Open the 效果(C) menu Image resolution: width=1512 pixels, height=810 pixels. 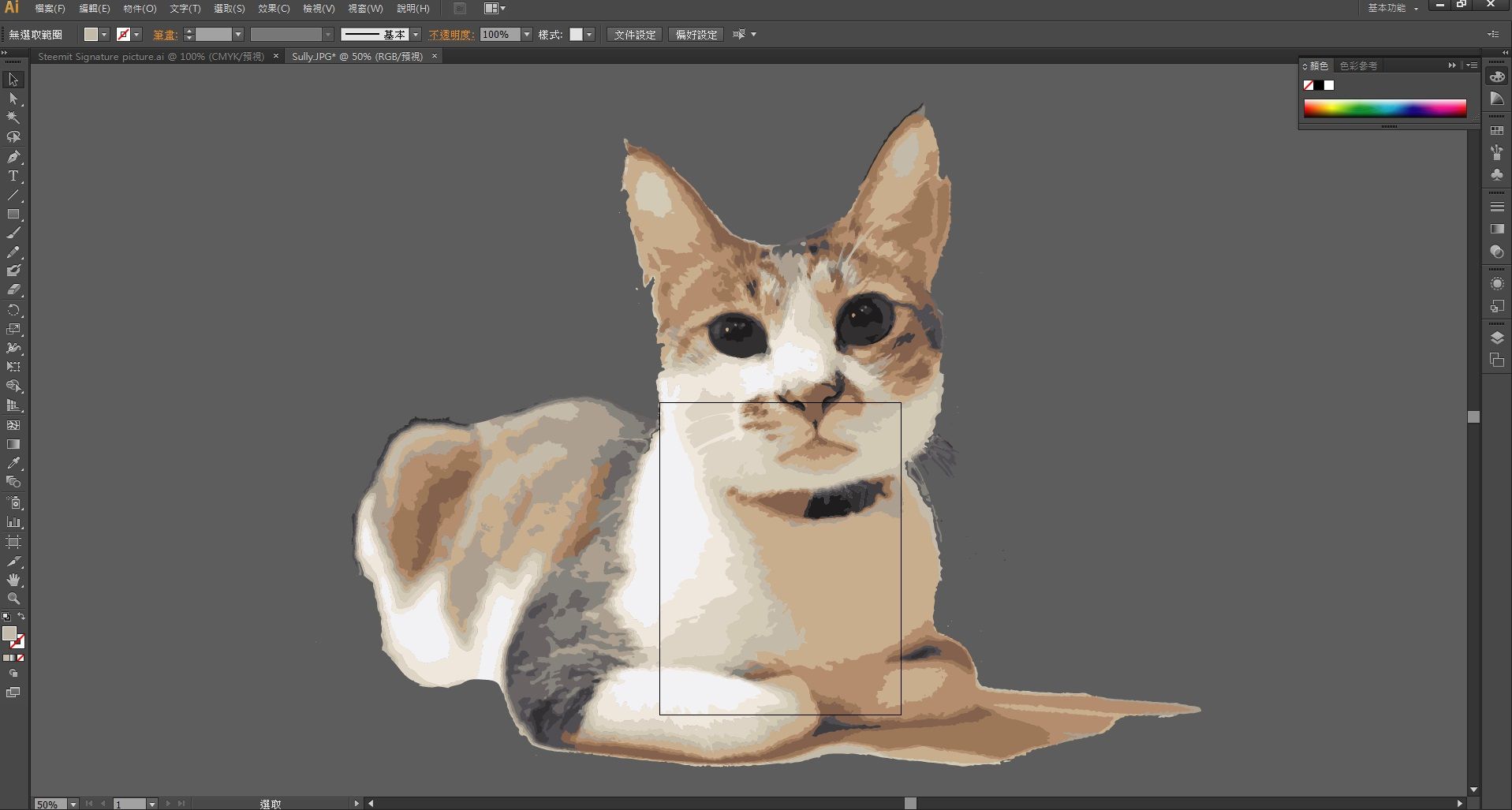click(x=274, y=9)
